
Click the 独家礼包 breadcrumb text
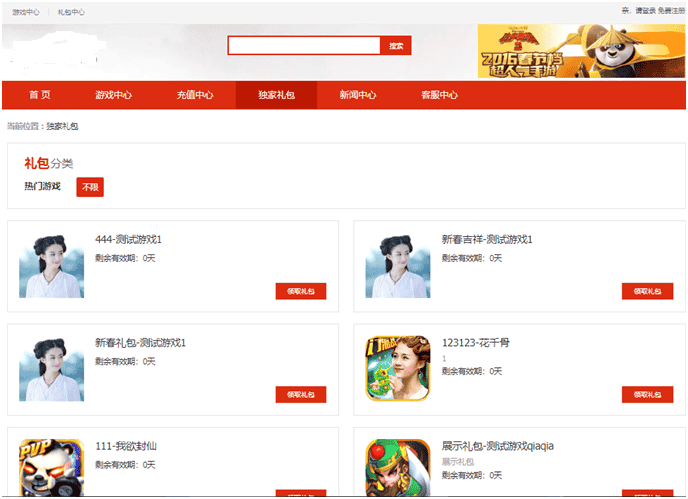(x=62, y=126)
